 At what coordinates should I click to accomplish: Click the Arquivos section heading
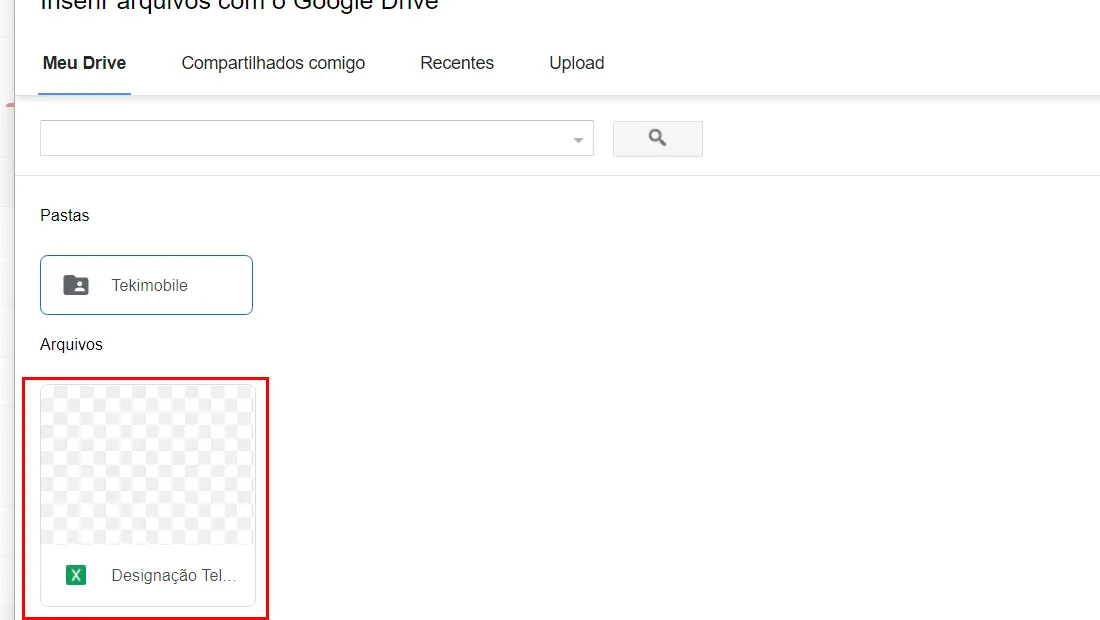click(x=72, y=344)
